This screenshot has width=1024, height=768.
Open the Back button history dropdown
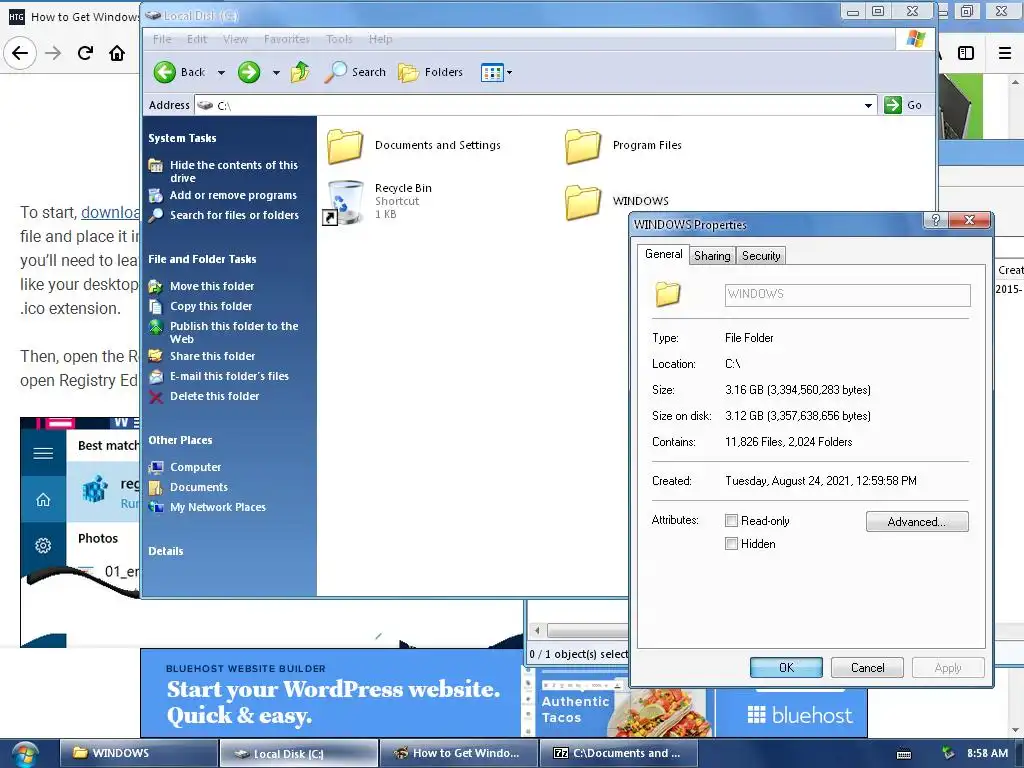[x=221, y=72]
